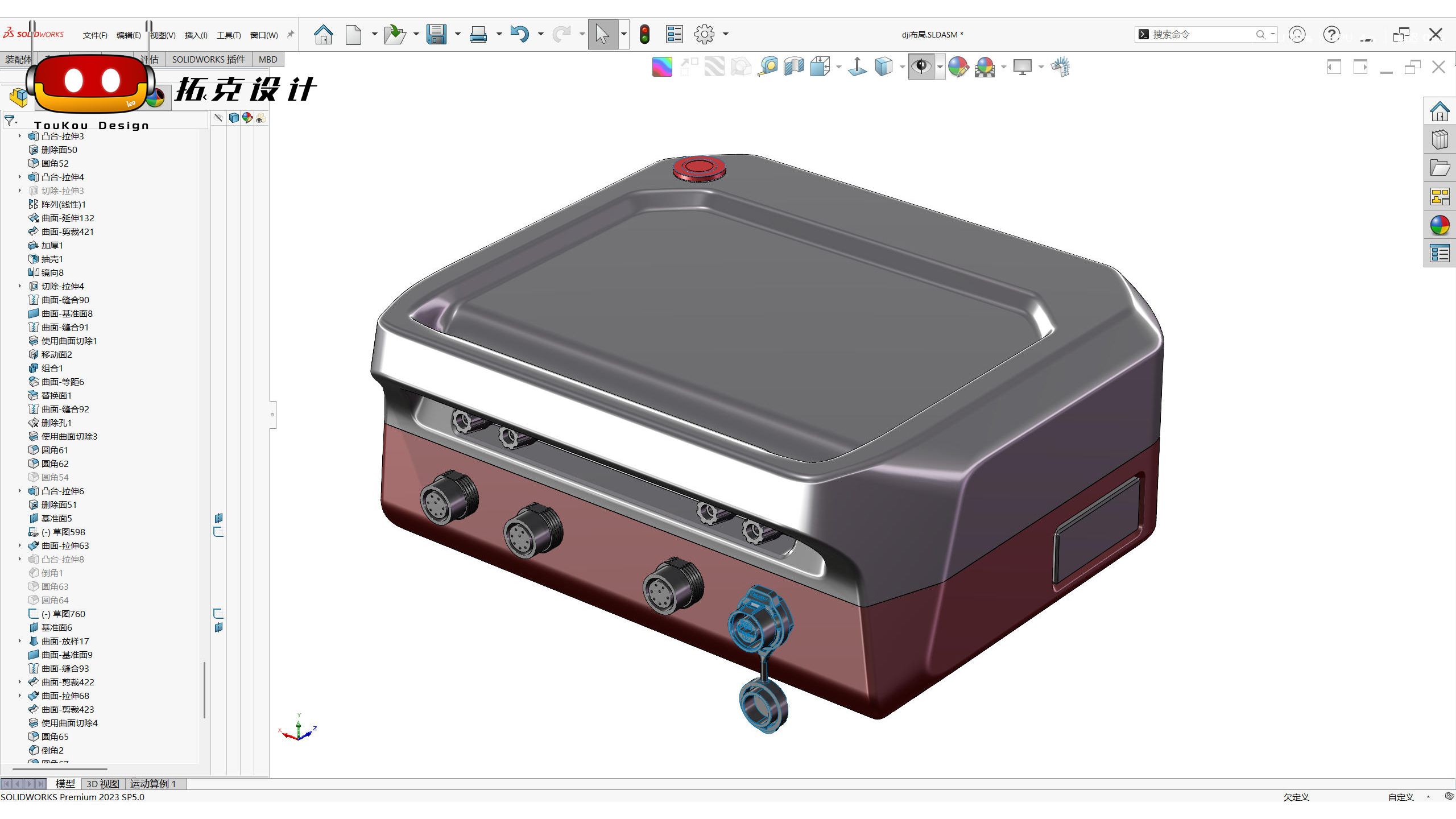Viewport: 1456px width, 819px height.
Task: Click the Undo icon in the top toolbar
Action: coord(519,34)
